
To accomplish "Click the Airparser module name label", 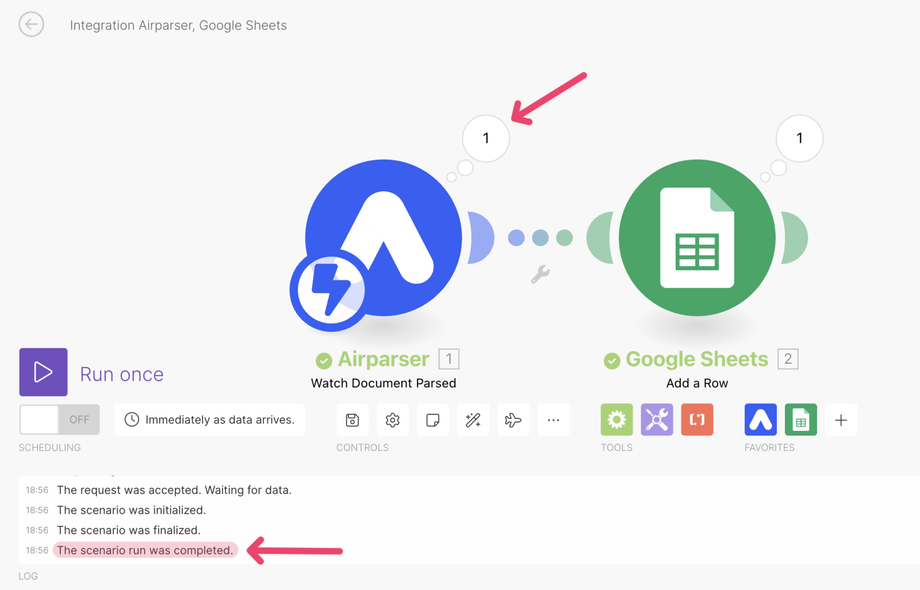I will coord(384,359).
